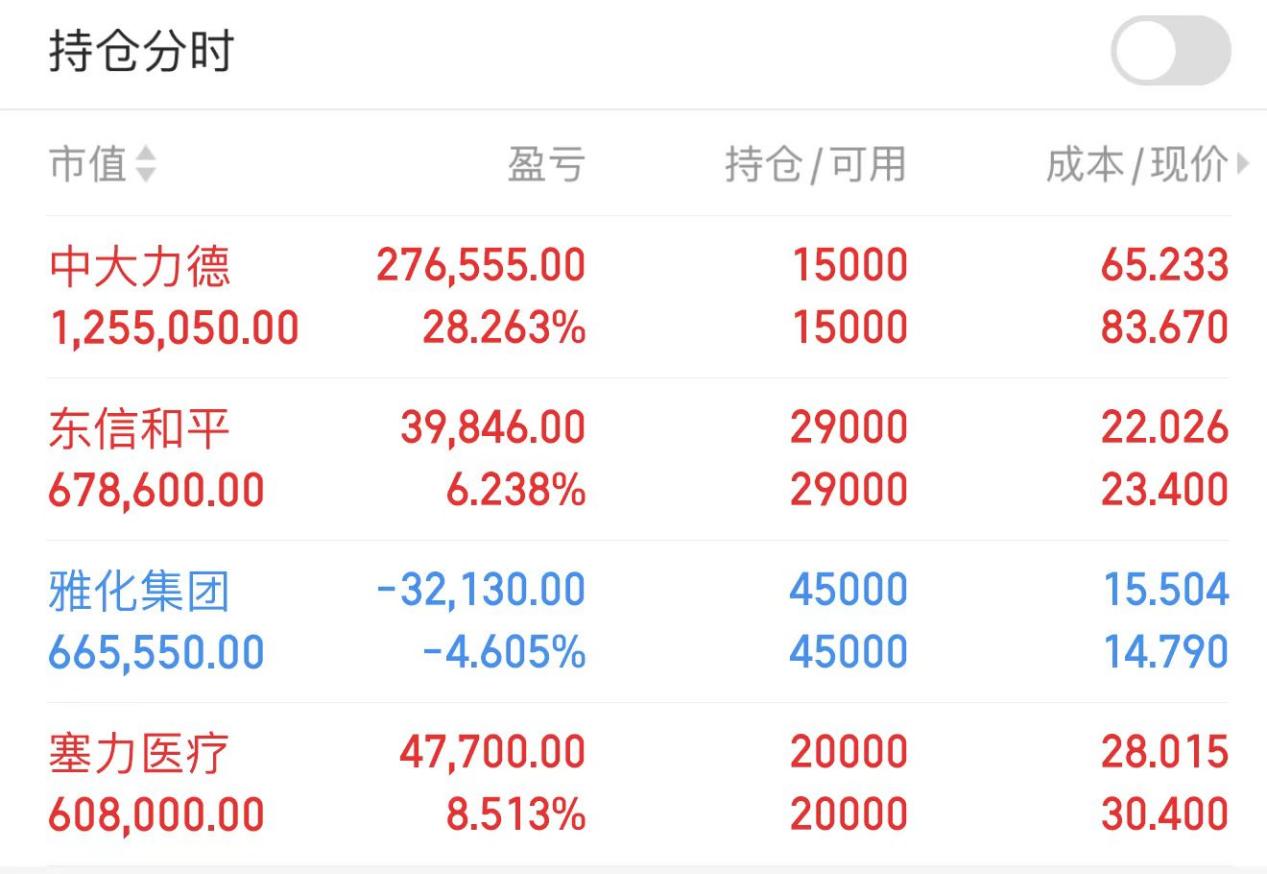Open 塞力医疗 stock holding
The height and width of the screenshot is (874, 1267).
[140, 752]
